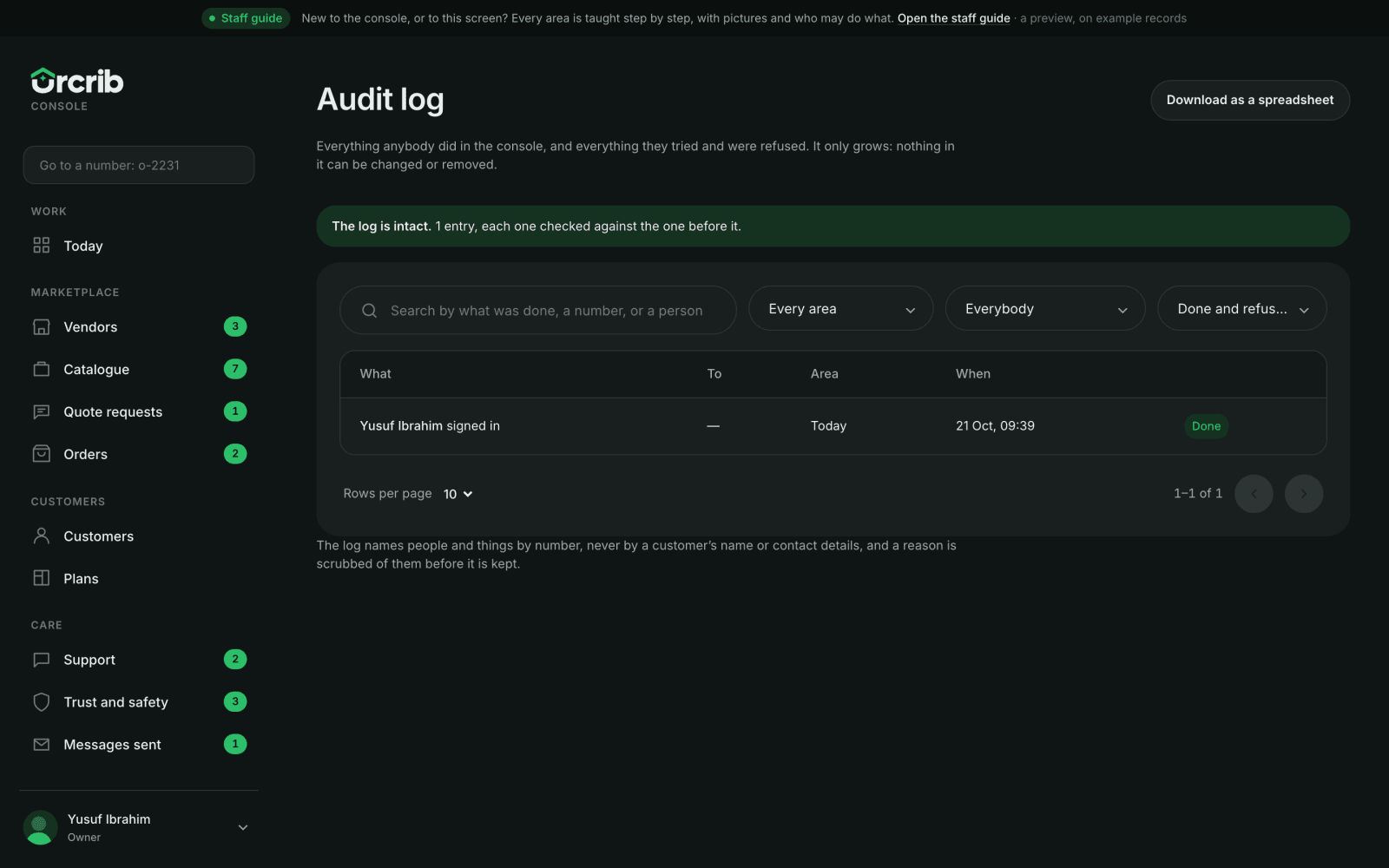This screenshot has height=868, width=1389.
Task: Click Download as a spreadsheet button
Action: pyautogui.click(x=1250, y=100)
